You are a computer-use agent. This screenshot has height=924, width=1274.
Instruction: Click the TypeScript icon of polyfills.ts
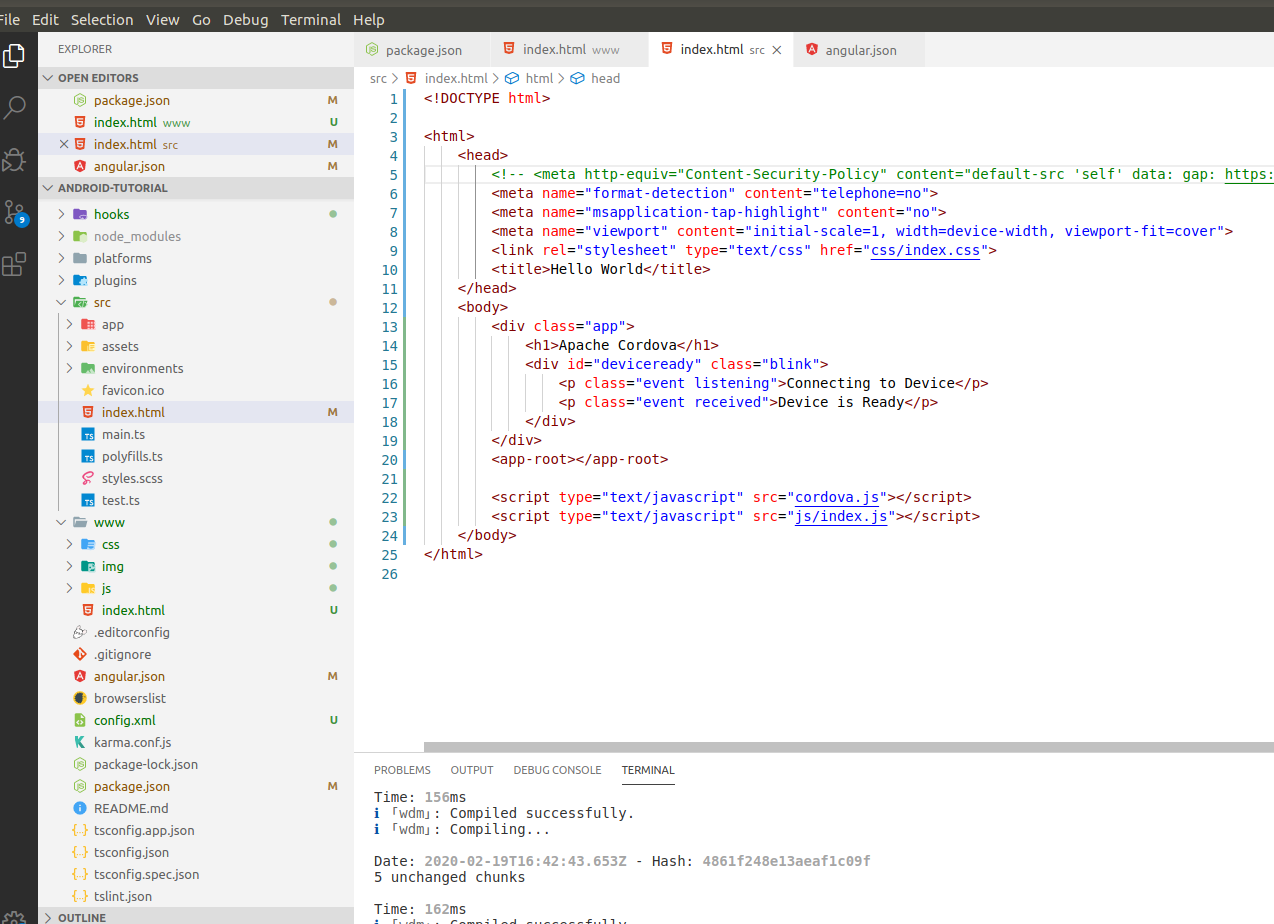point(87,456)
